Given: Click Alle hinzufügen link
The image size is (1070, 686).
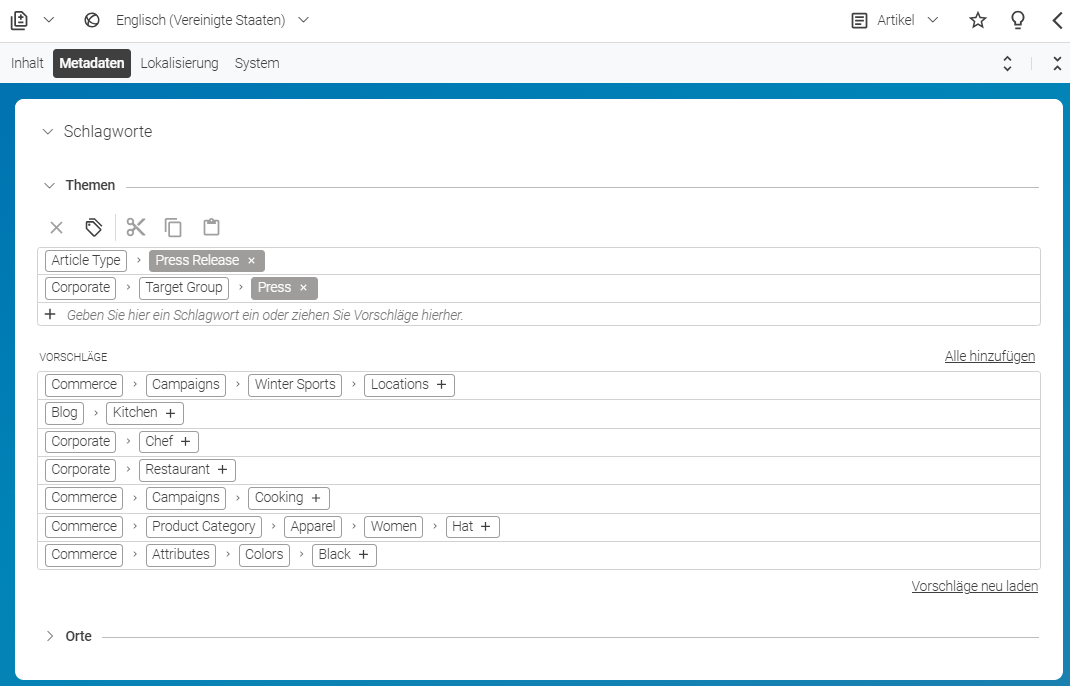Looking at the screenshot, I should pos(989,356).
